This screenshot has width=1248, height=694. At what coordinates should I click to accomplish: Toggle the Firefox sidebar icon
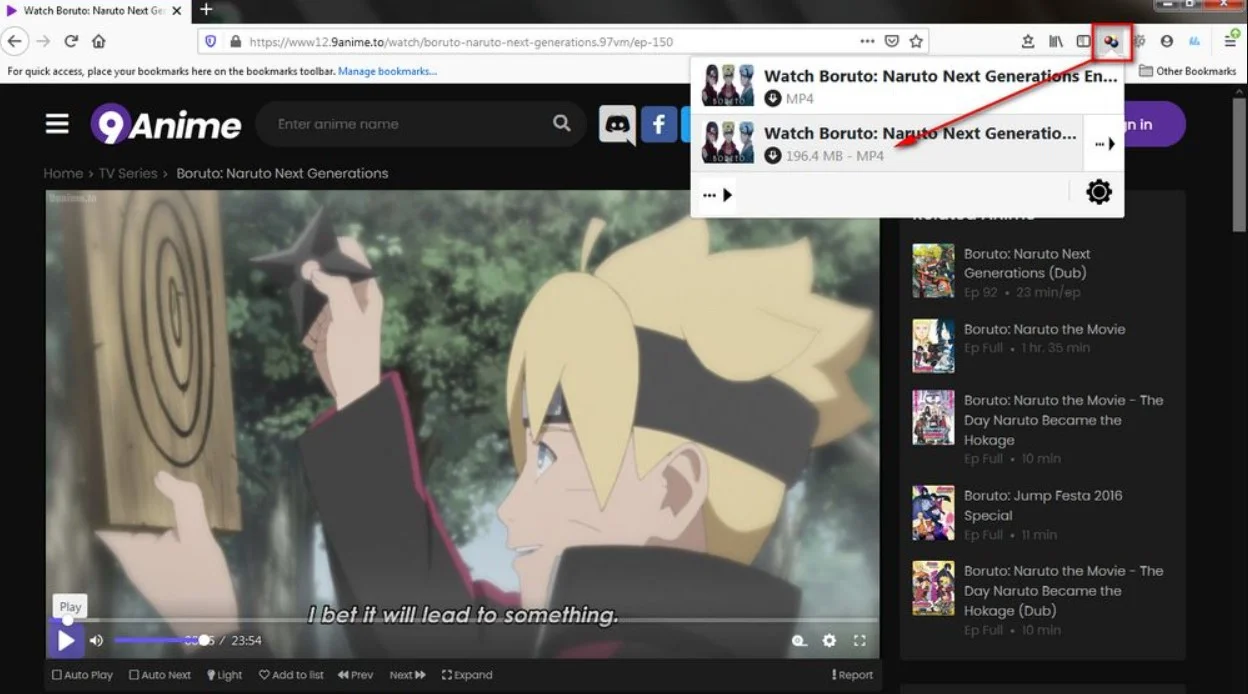coord(1083,42)
